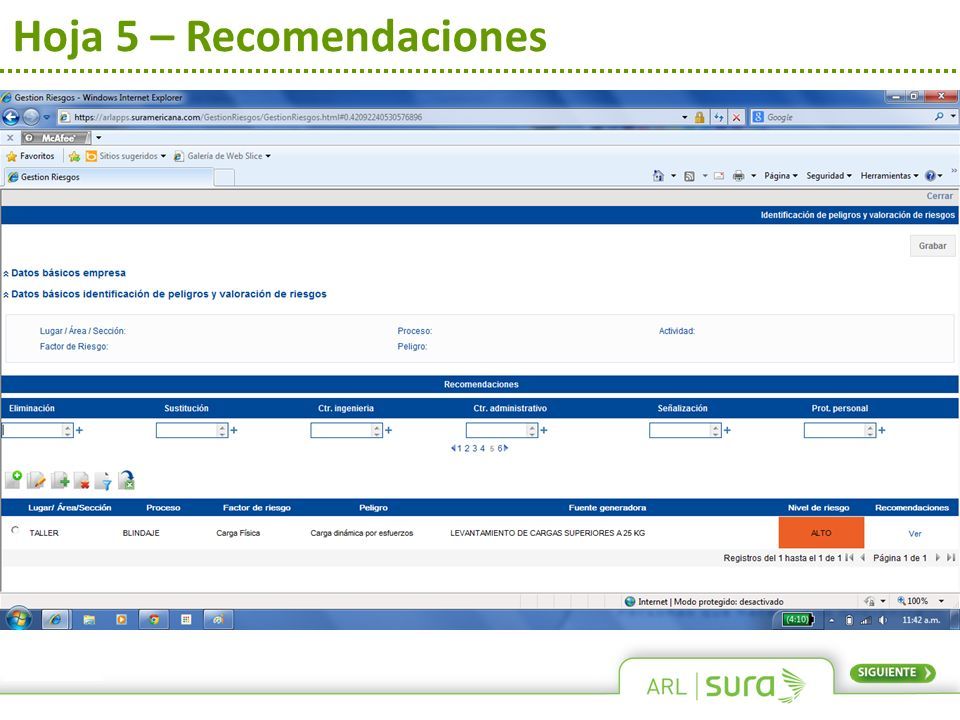This screenshot has width=960, height=720.
Task: Click the Prot. personal field stepper arrows
Action: point(870,430)
